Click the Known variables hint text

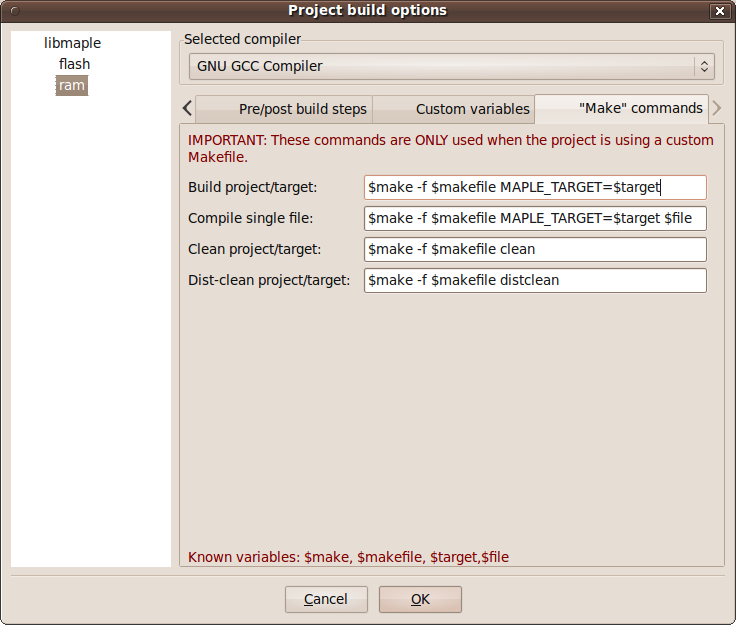pos(348,557)
